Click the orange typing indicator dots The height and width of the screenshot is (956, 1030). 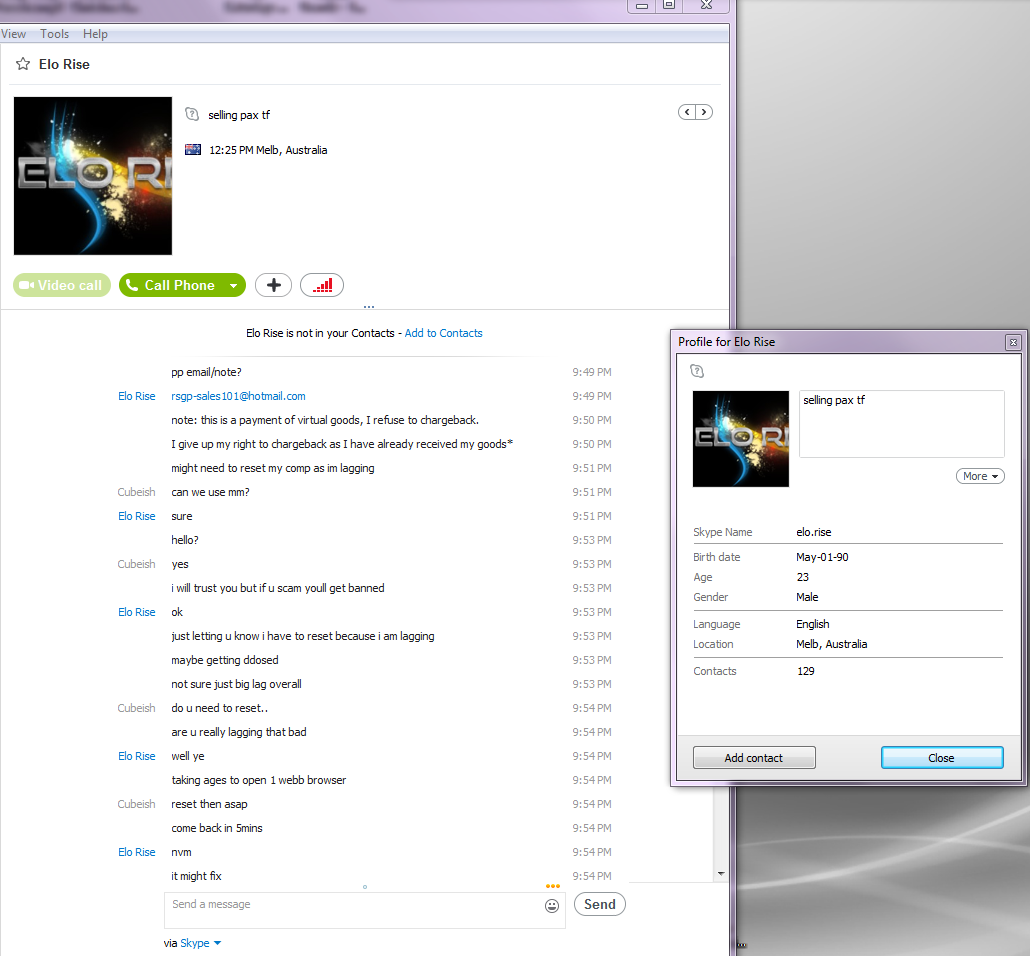click(x=553, y=886)
